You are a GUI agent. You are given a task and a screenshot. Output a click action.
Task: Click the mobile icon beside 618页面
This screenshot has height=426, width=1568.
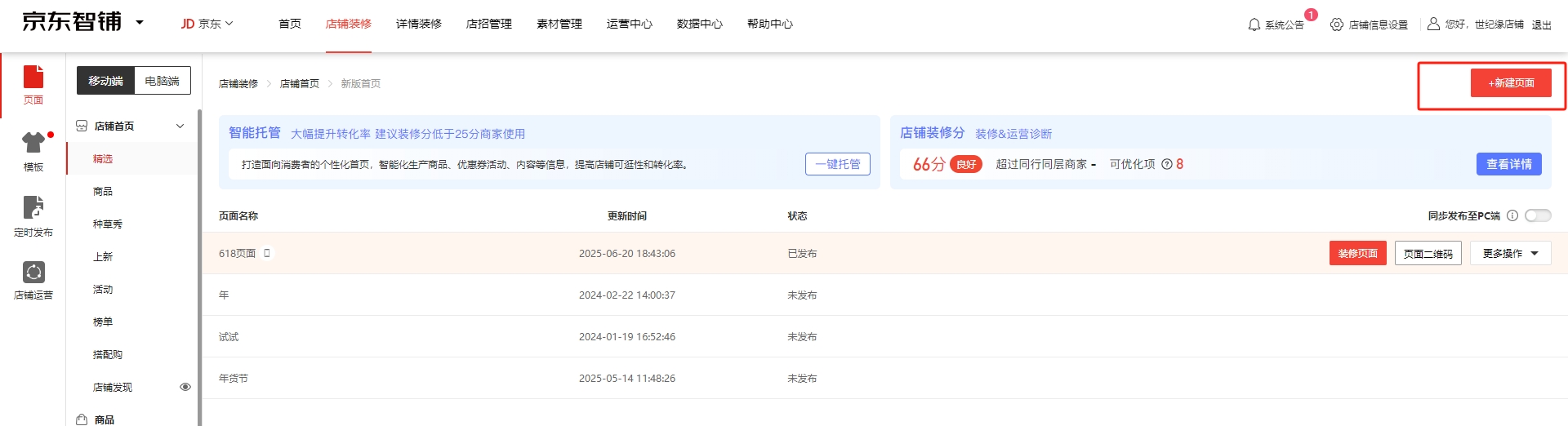[267, 253]
